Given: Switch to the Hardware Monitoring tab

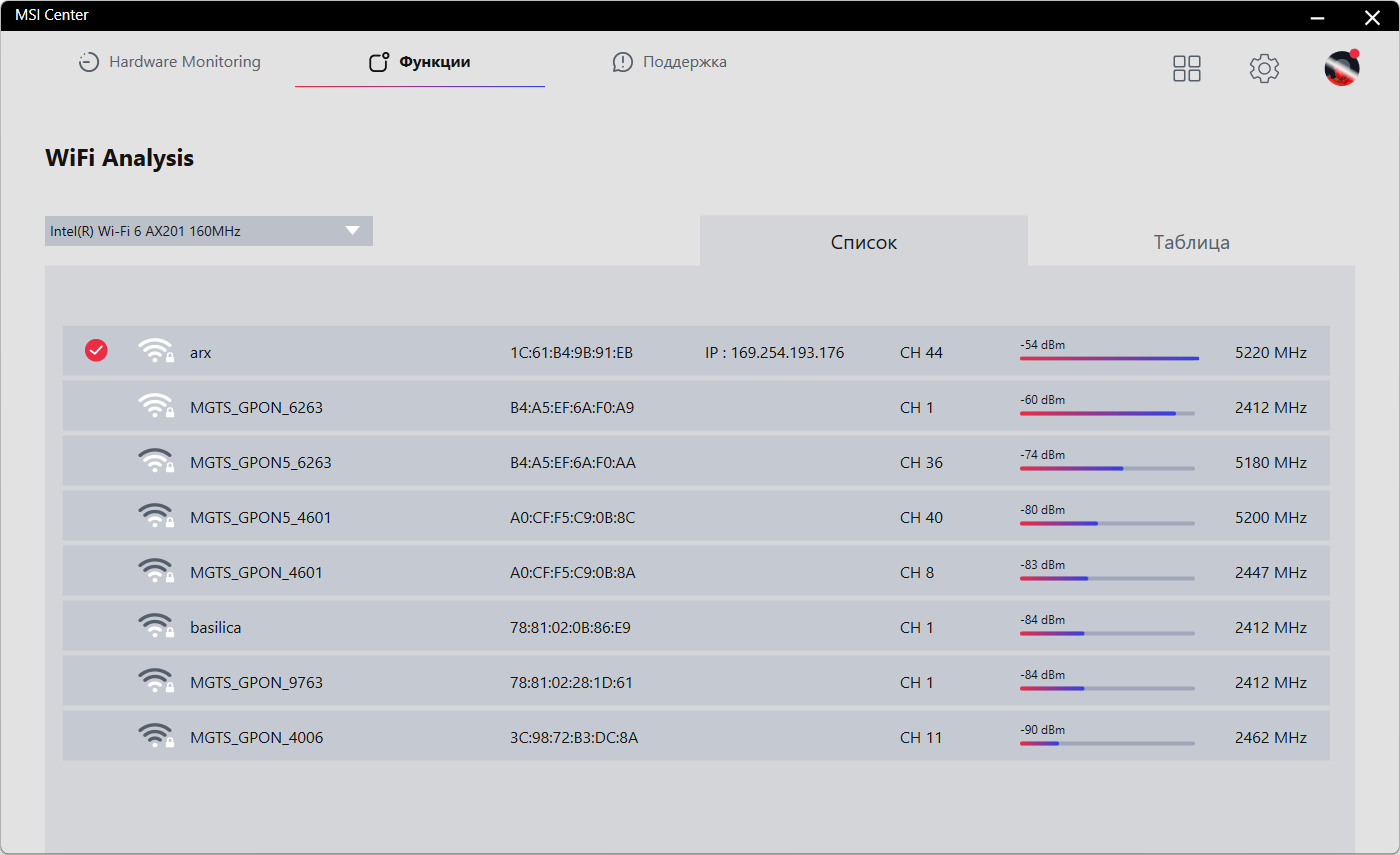Looking at the screenshot, I should tap(170, 62).
